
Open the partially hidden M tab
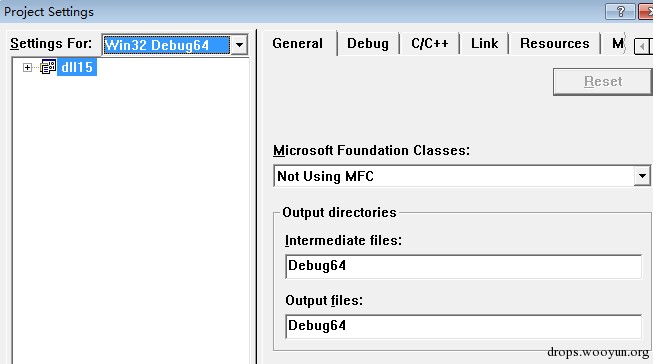click(x=618, y=43)
